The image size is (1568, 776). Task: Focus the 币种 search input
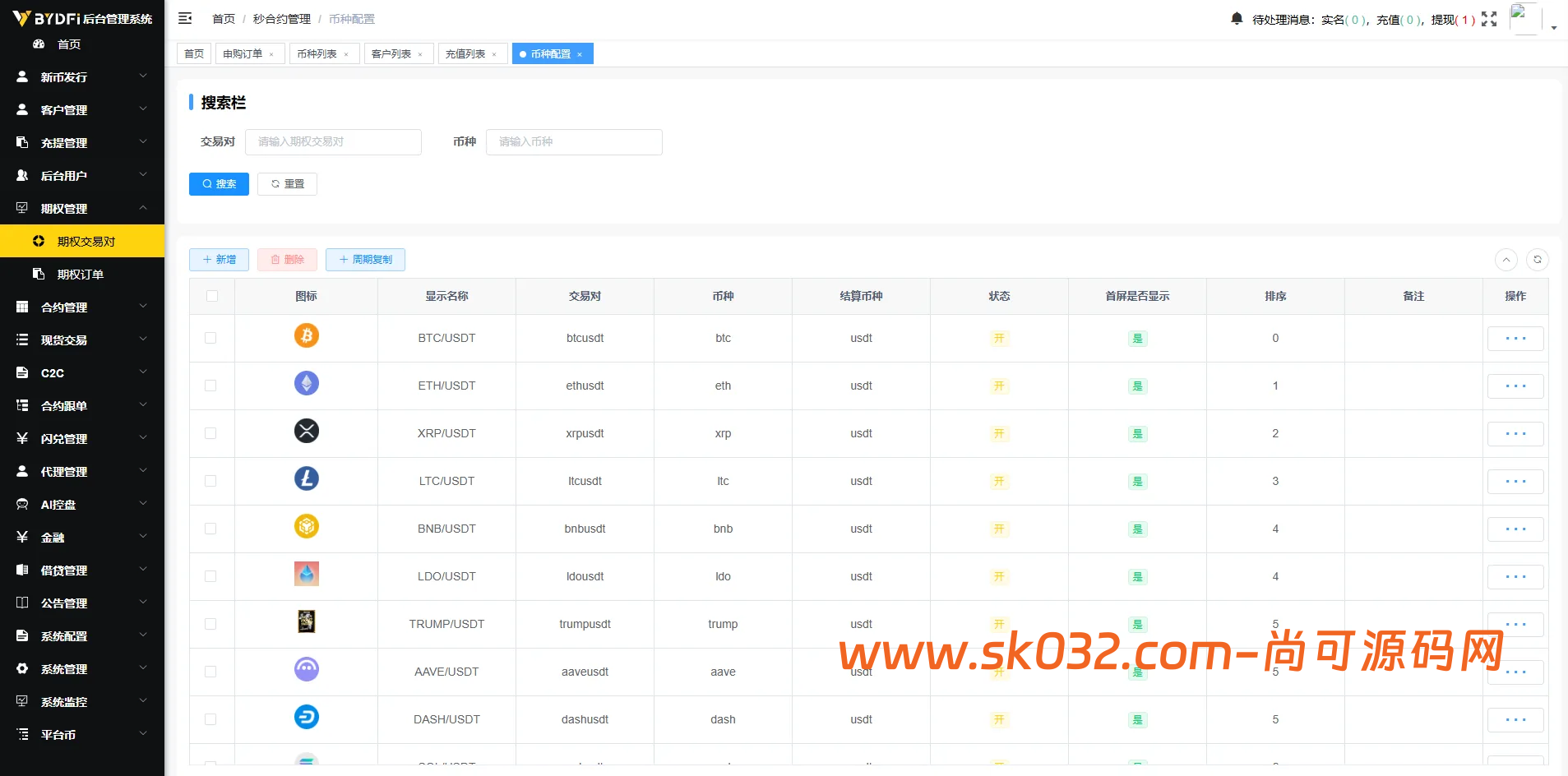(574, 142)
